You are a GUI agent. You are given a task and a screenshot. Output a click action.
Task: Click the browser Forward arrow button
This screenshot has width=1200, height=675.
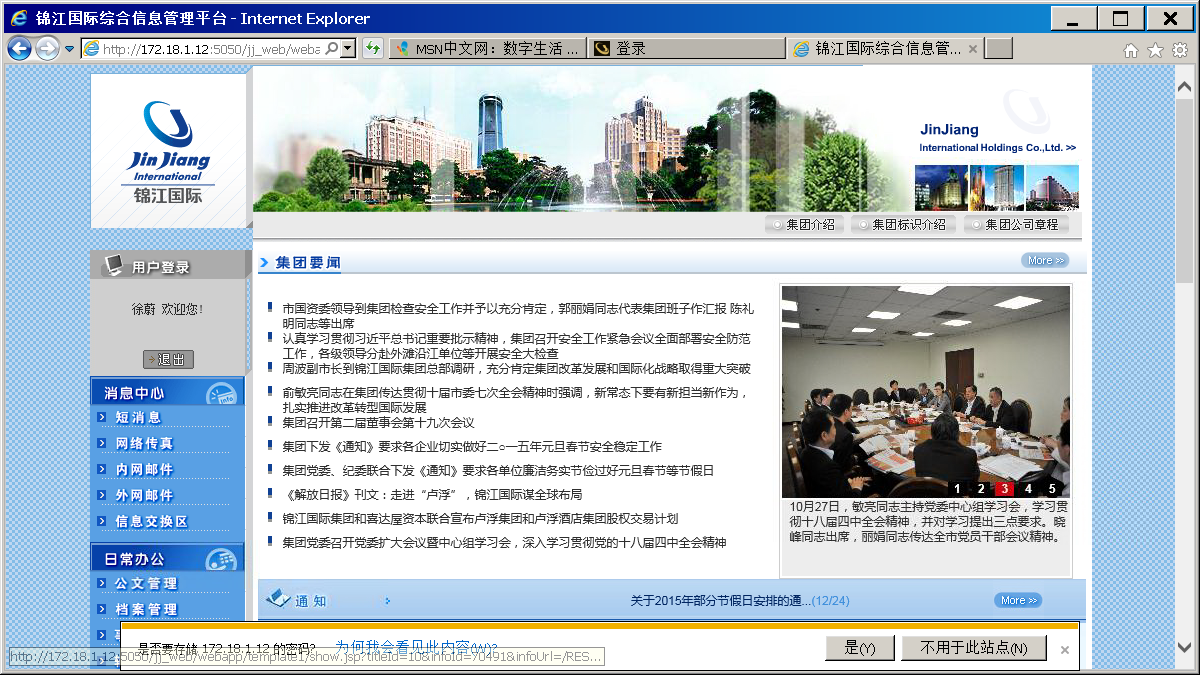[x=47, y=48]
